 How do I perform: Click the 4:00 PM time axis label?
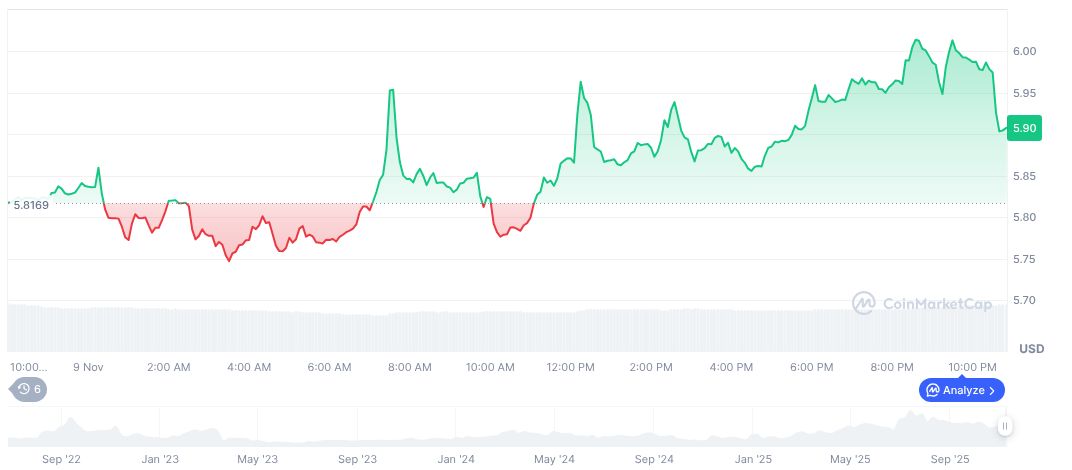(x=732, y=367)
